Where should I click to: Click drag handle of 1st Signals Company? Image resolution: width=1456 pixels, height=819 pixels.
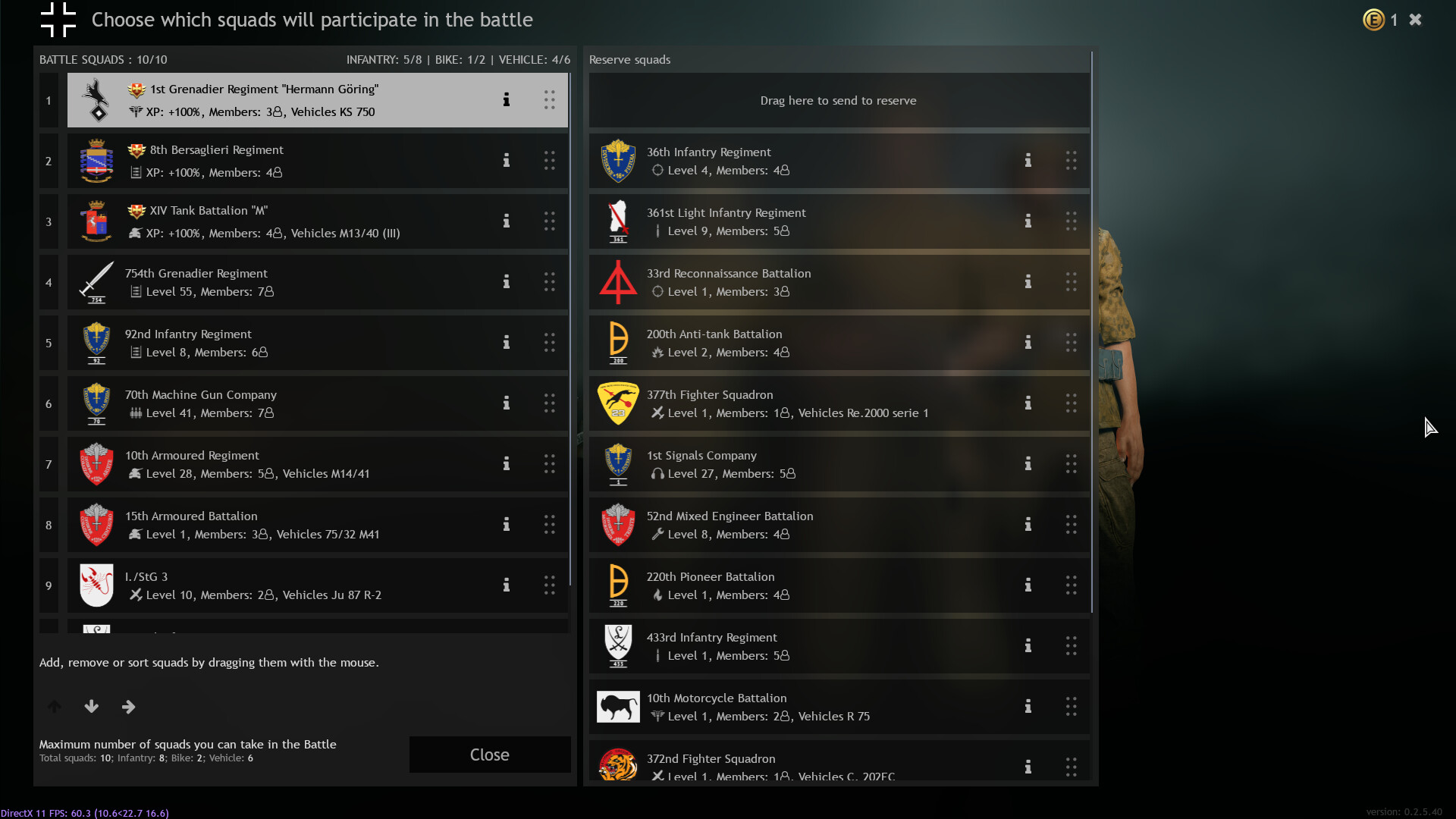[x=1071, y=463]
